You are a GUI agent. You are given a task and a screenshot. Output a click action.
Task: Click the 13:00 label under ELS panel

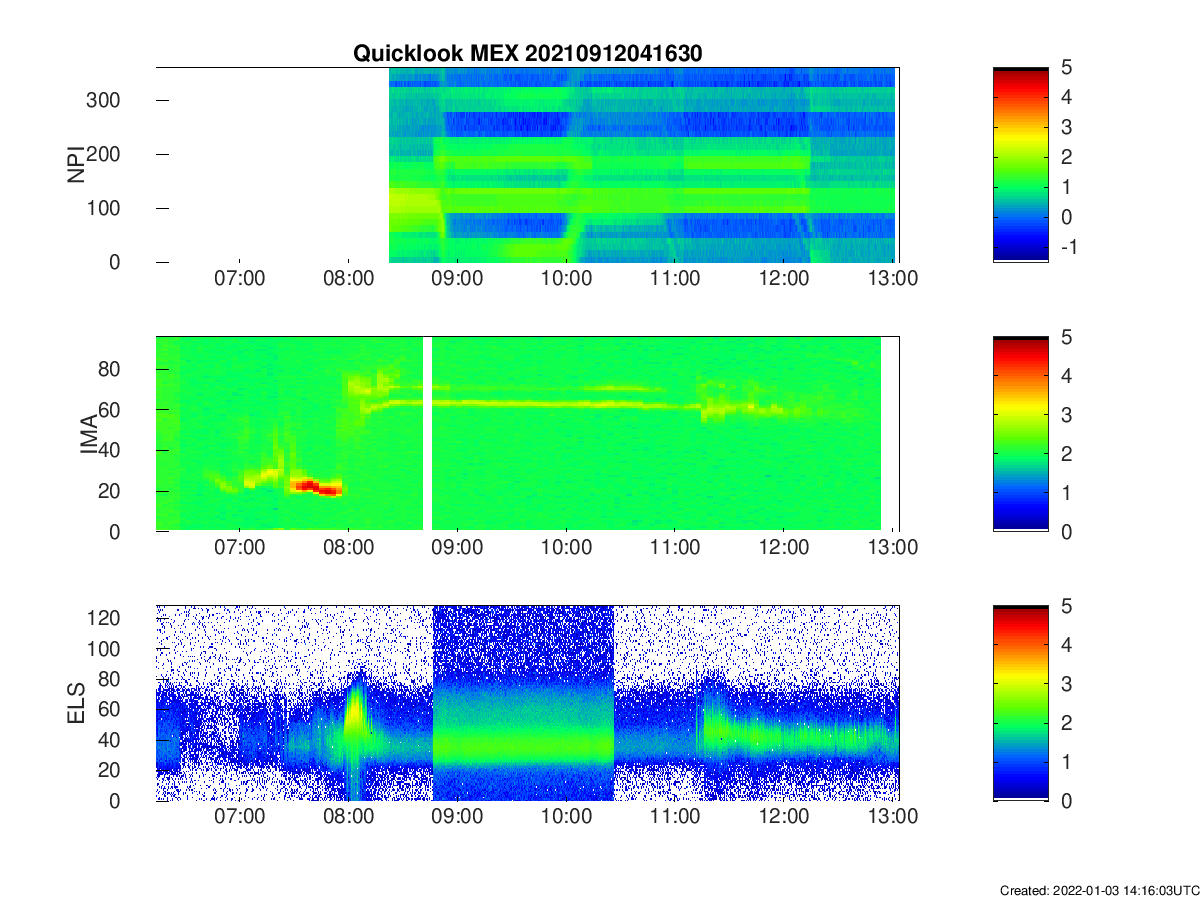click(x=893, y=817)
